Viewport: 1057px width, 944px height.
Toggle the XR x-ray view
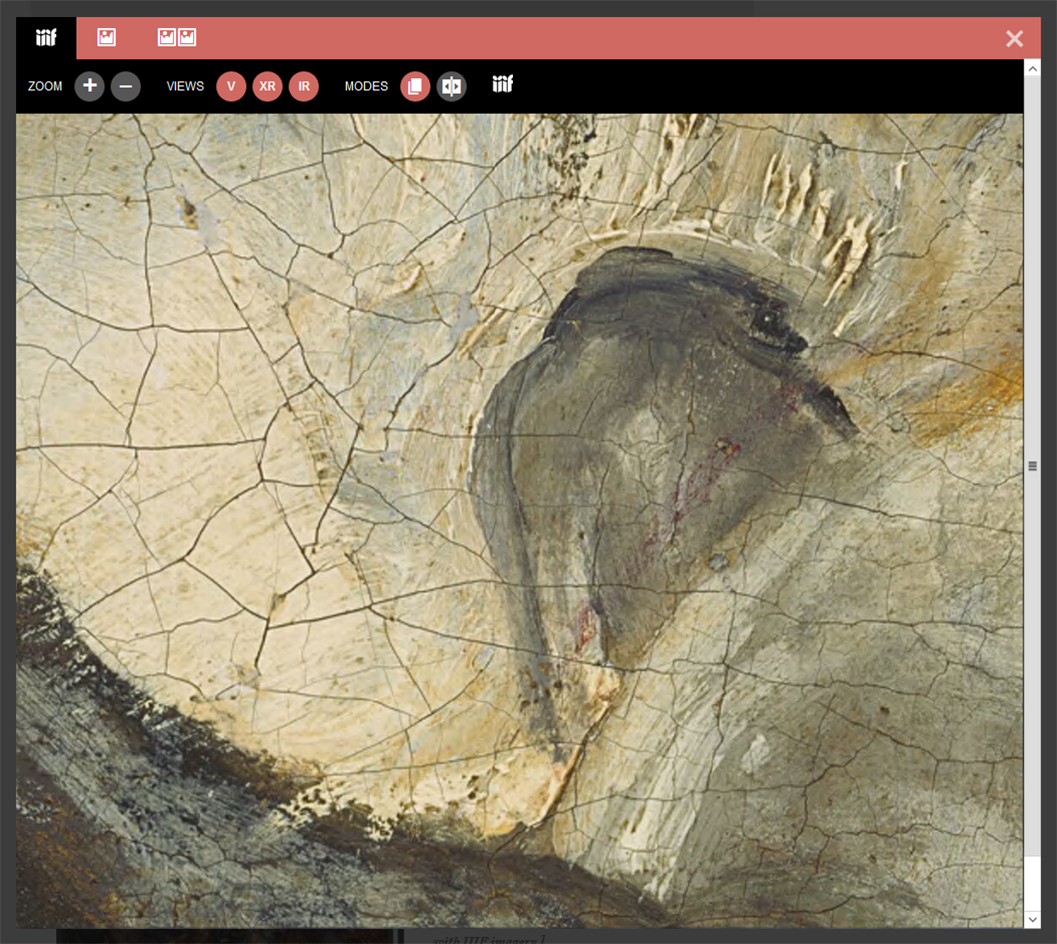tap(267, 86)
